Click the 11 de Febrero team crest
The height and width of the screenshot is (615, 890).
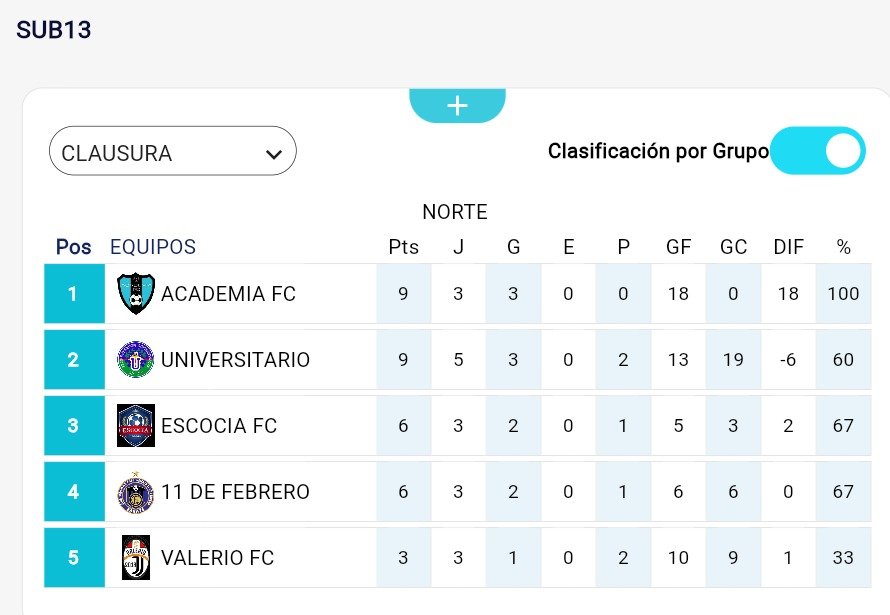135,492
